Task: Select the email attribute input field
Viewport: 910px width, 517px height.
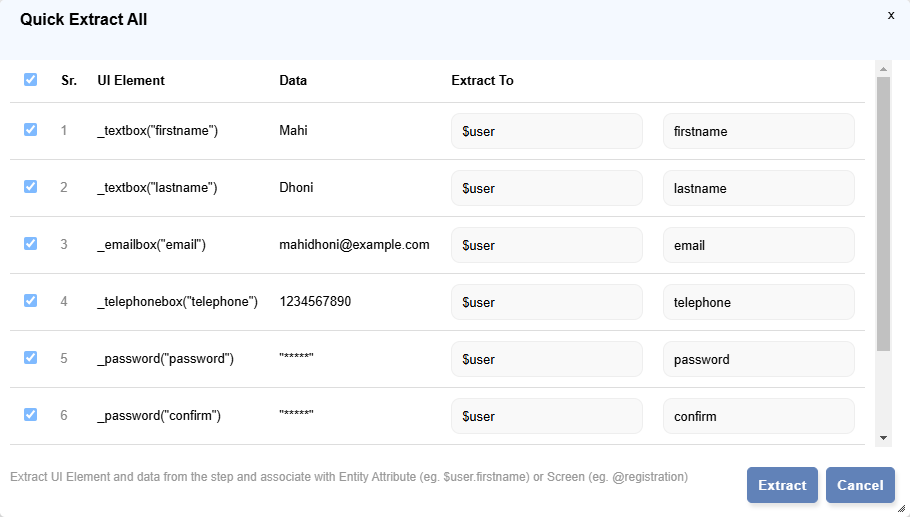Action: (758, 245)
